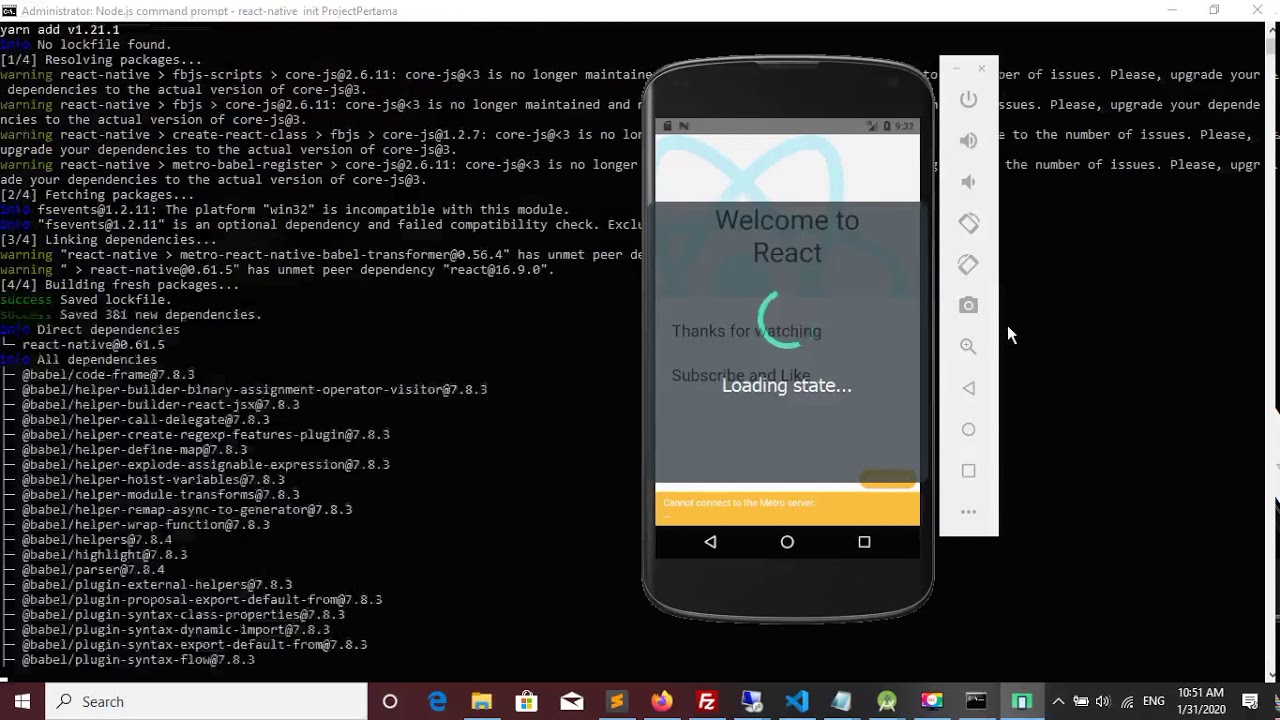Viewport: 1280px width, 720px height.
Task: Open Microsoft Store from taskbar
Action: (526, 701)
